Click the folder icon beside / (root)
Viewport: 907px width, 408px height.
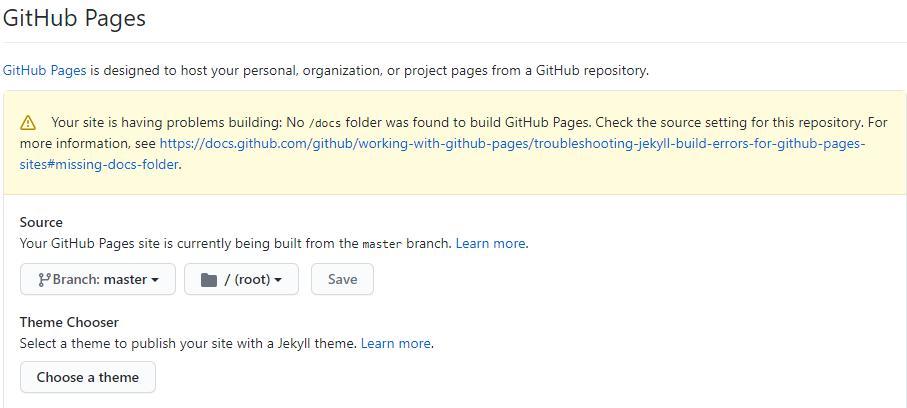point(209,280)
